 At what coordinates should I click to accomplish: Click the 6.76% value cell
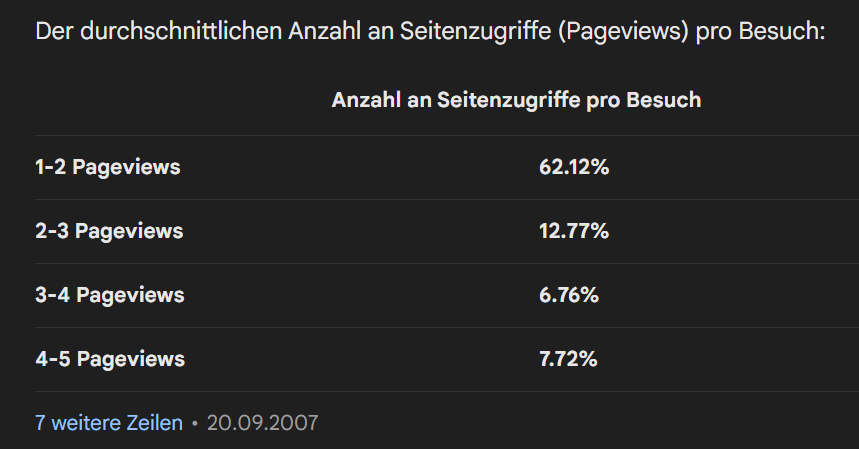(569, 295)
